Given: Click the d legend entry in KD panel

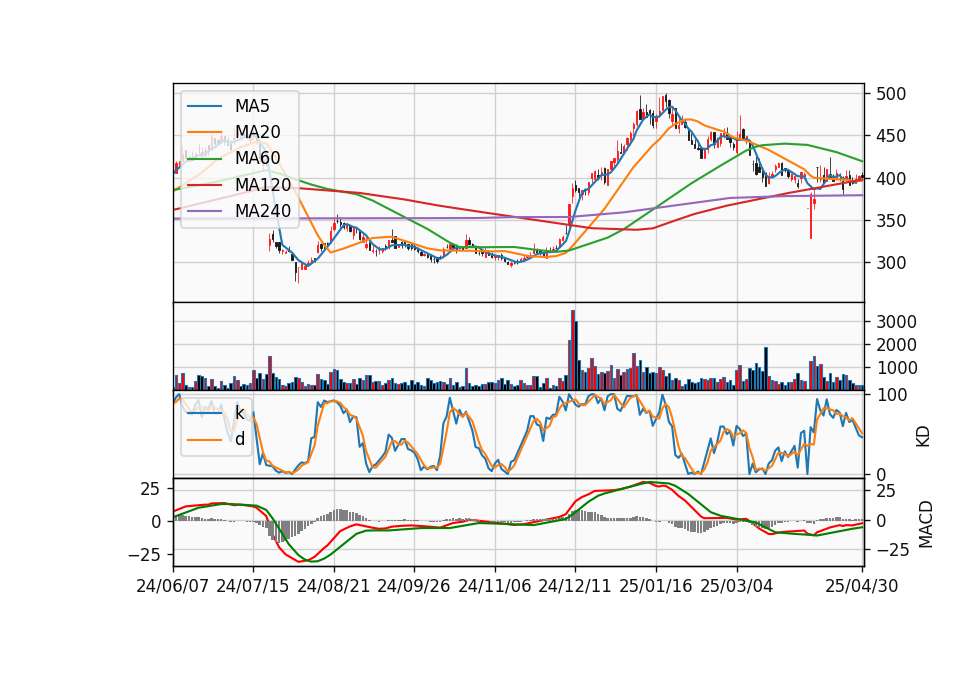Looking at the screenshot, I should [x=239, y=439].
